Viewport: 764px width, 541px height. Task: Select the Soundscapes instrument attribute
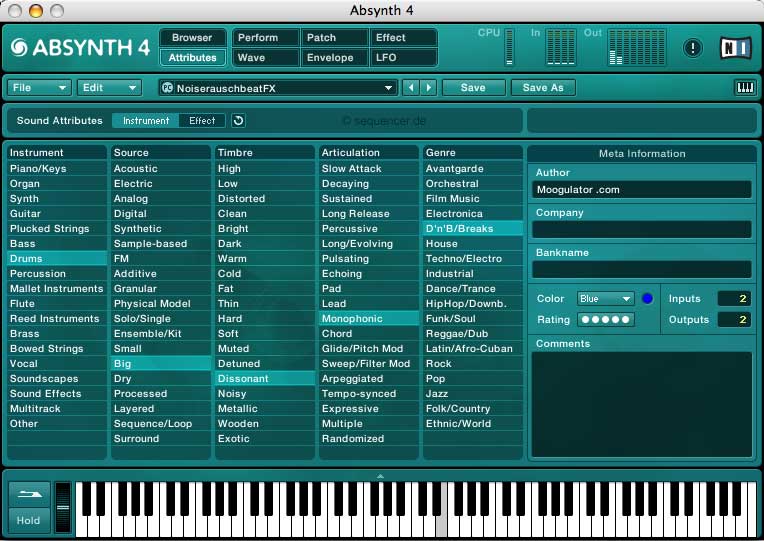coord(57,379)
